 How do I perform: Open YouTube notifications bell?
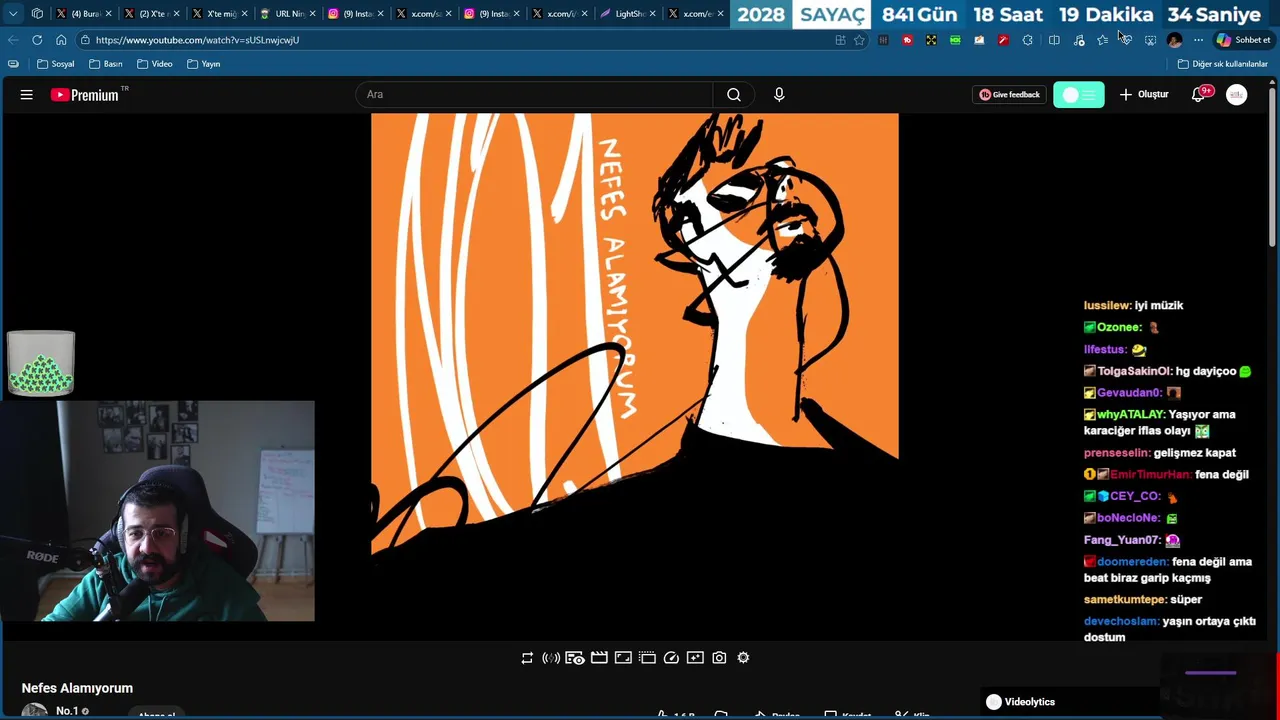(1199, 95)
